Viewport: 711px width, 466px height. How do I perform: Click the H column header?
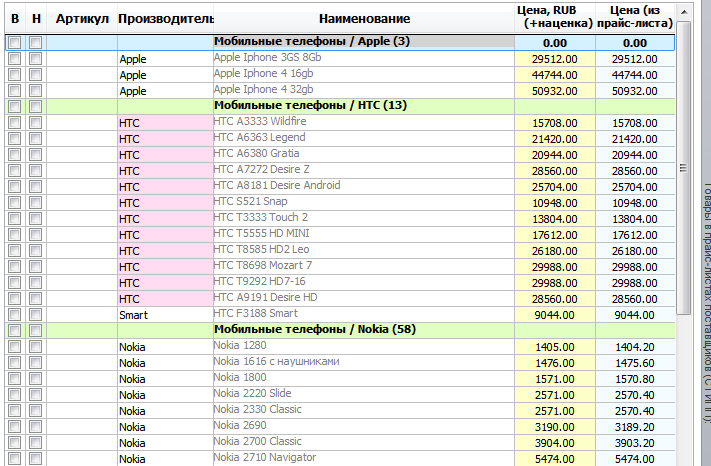tap(36, 19)
